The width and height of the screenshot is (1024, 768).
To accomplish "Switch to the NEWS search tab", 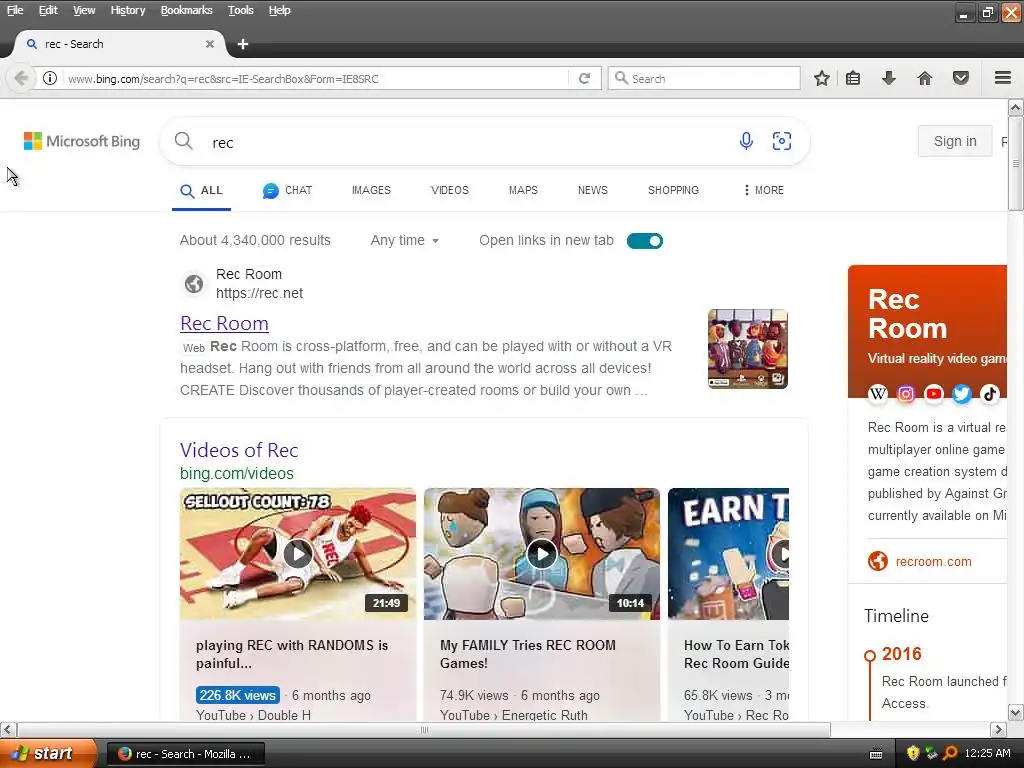I will point(593,190).
